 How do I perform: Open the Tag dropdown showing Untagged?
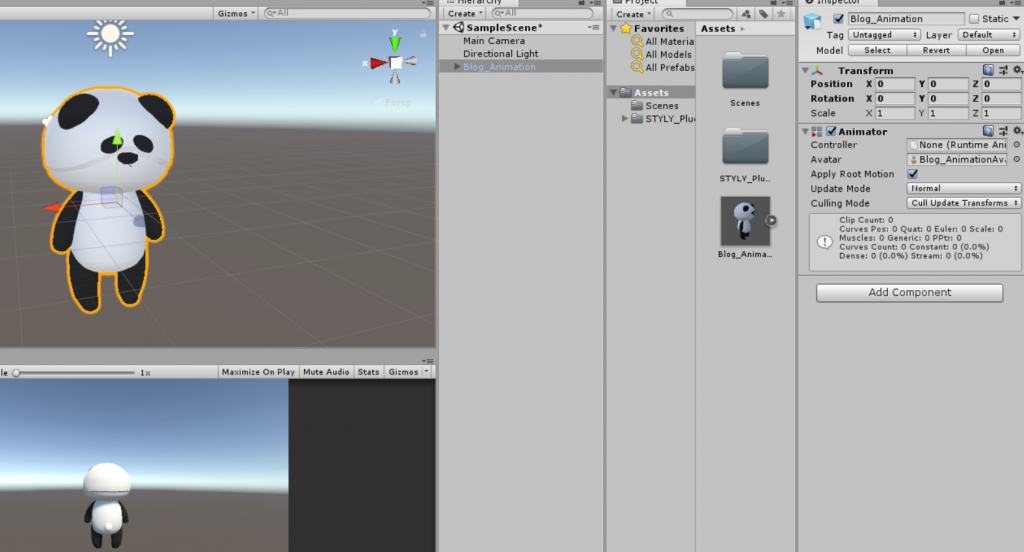[x=884, y=35]
